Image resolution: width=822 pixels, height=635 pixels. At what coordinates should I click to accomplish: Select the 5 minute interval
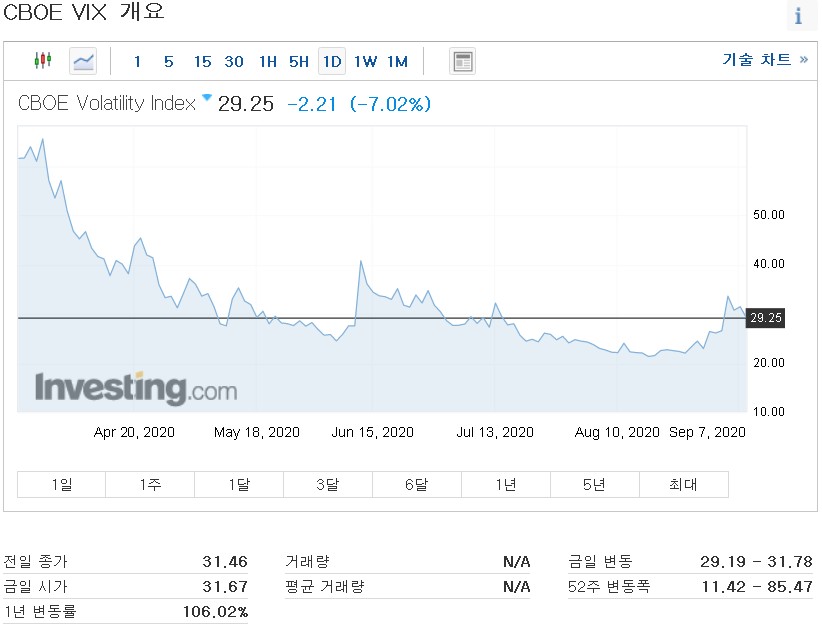pos(168,62)
